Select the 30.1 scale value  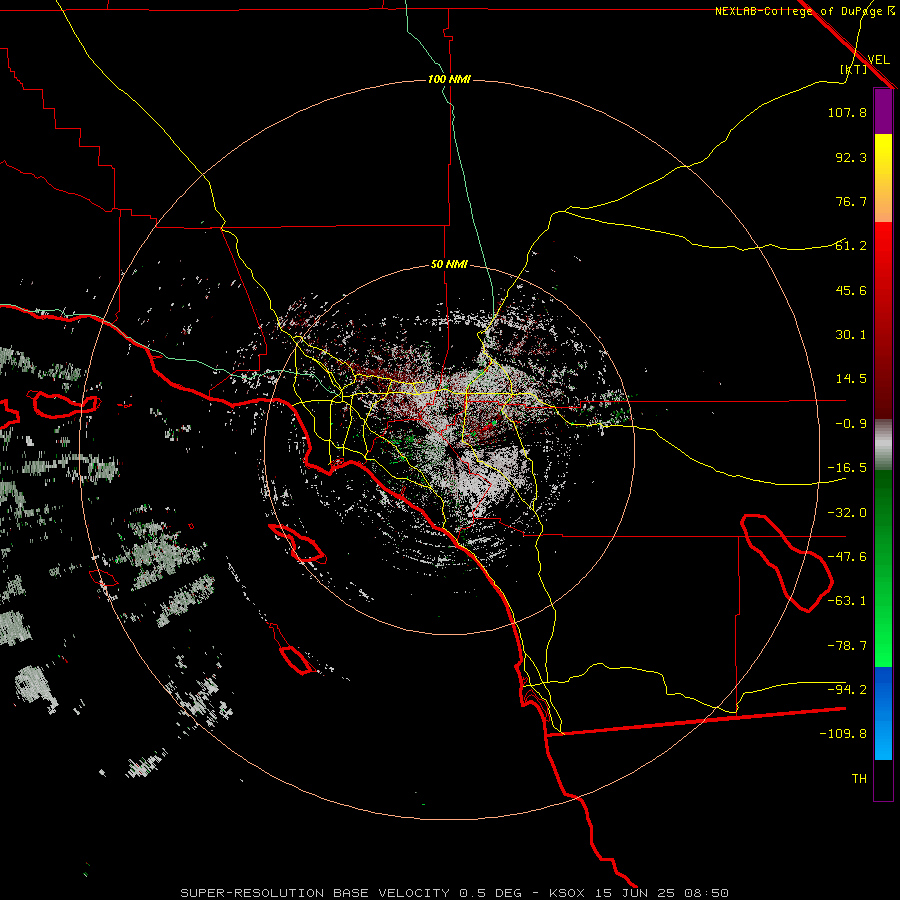click(851, 335)
